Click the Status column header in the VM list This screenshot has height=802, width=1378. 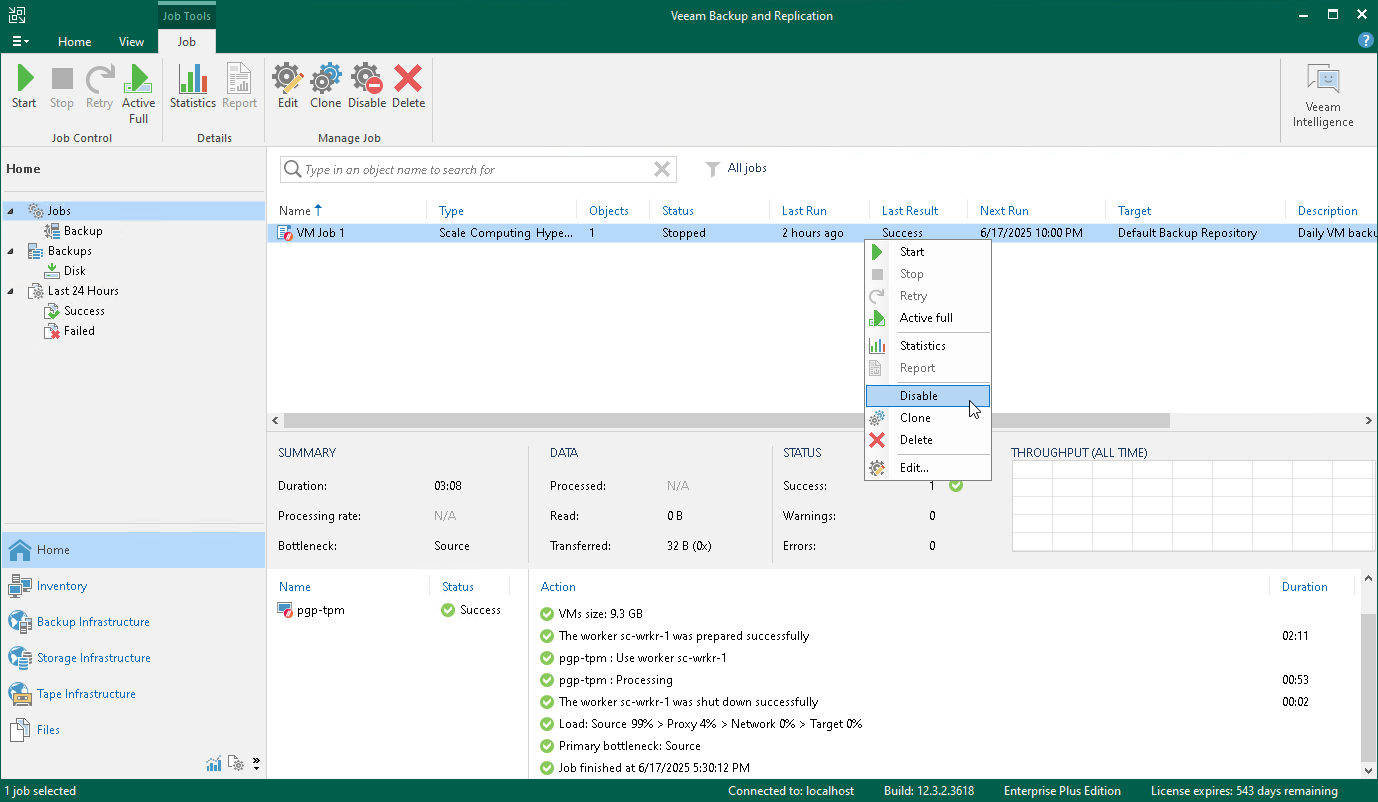click(x=458, y=587)
